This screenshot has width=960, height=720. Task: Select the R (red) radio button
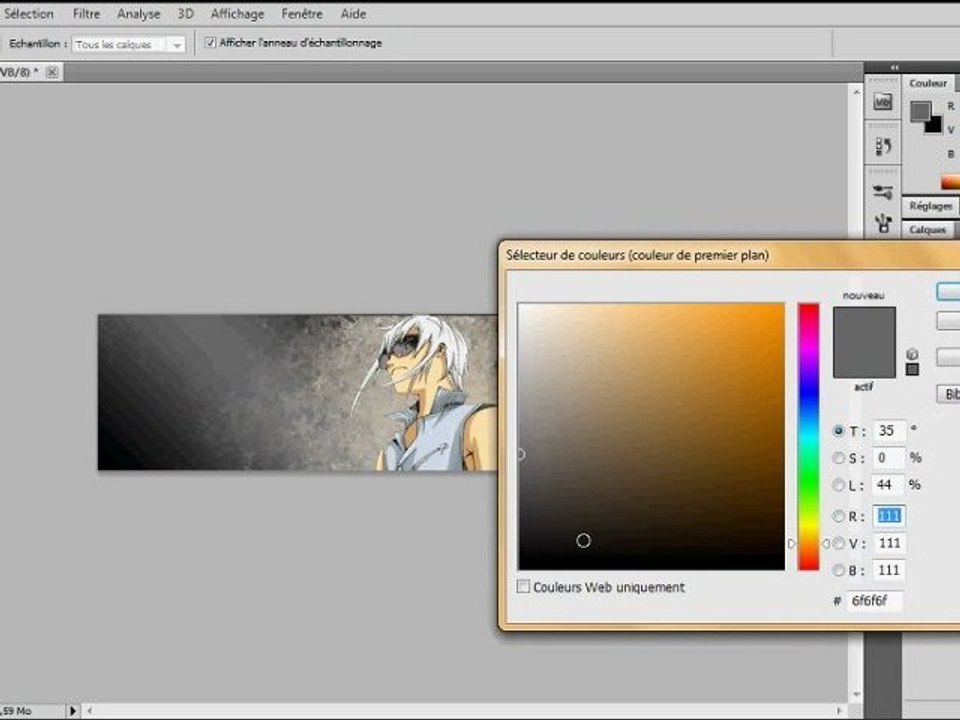click(839, 516)
